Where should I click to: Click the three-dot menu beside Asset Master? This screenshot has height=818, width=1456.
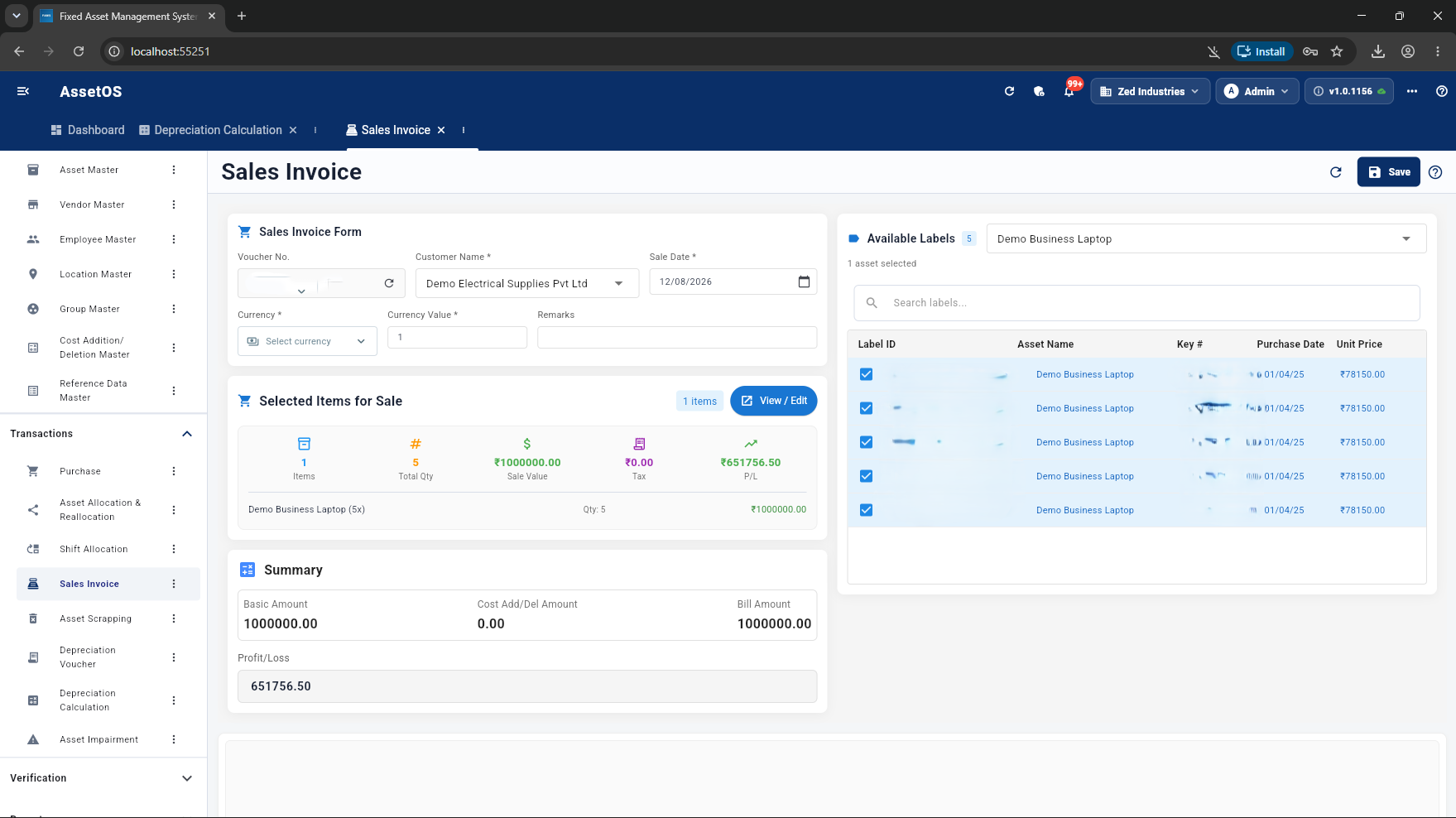(174, 170)
